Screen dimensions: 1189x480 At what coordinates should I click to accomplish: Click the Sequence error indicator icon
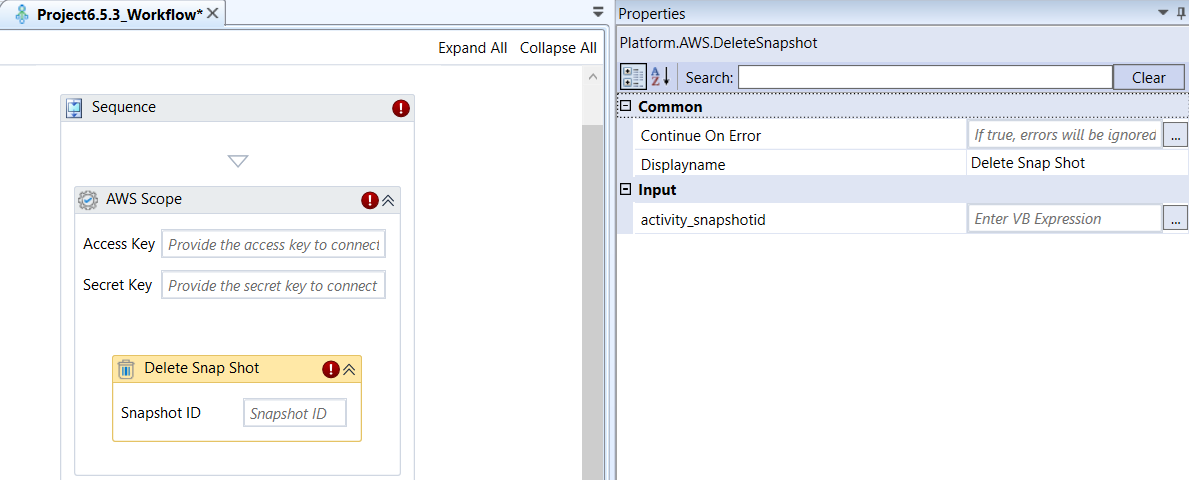pyautogui.click(x=400, y=108)
